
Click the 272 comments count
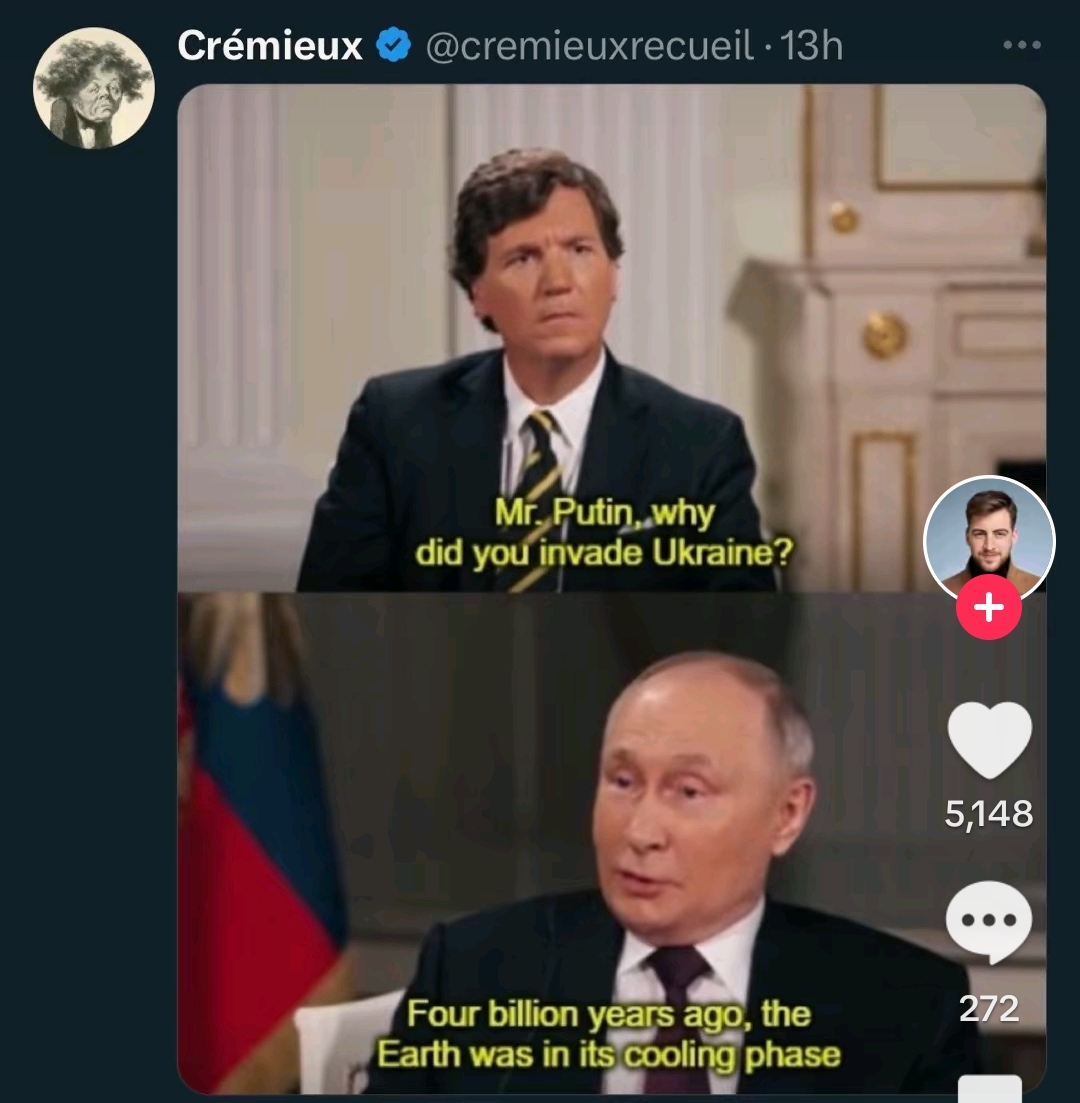tap(989, 1008)
